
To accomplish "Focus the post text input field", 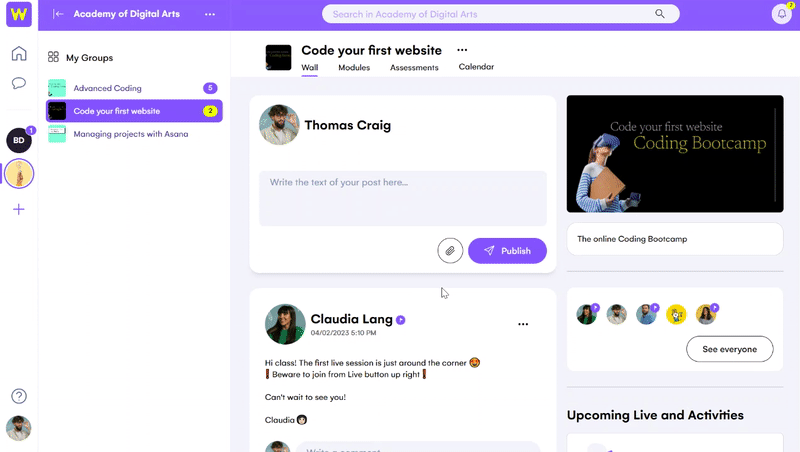I will point(403,198).
